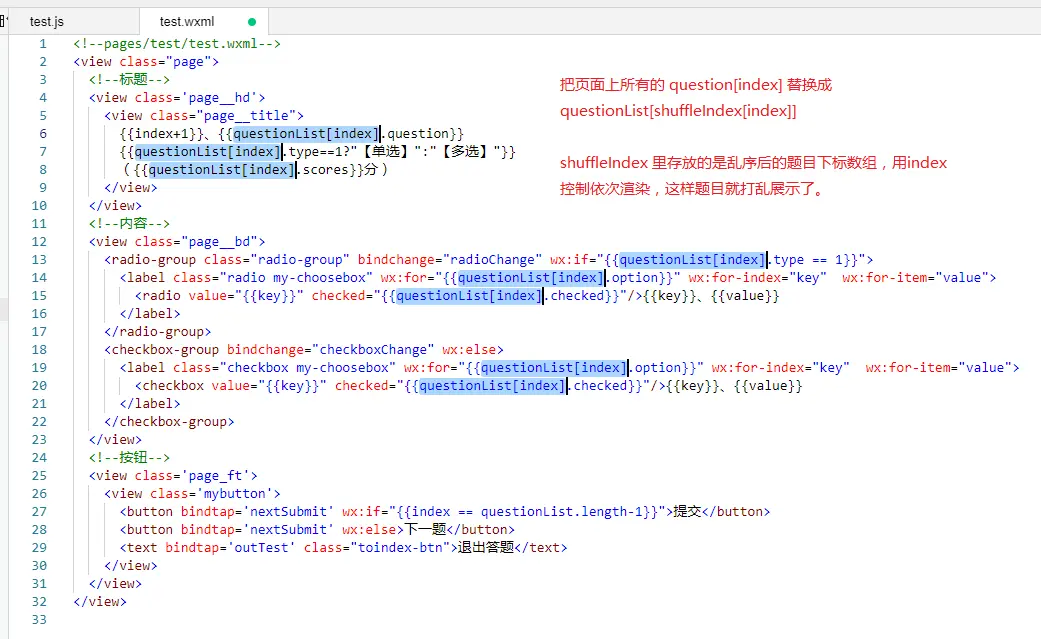Click wx:for-item="value" on line 14
Image resolution: width=1041 pixels, height=639 pixels.
(915, 278)
